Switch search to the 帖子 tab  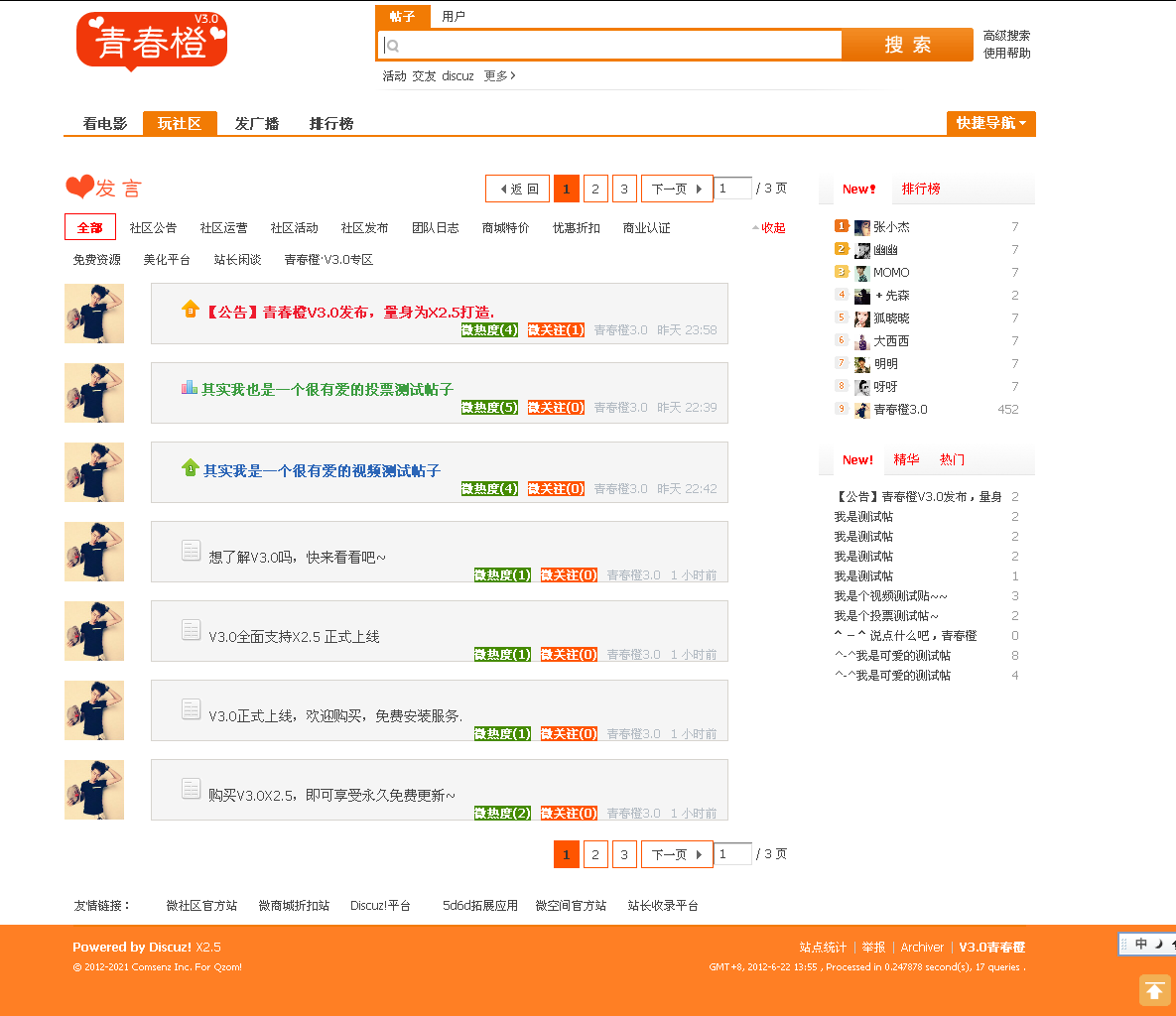click(402, 17)
